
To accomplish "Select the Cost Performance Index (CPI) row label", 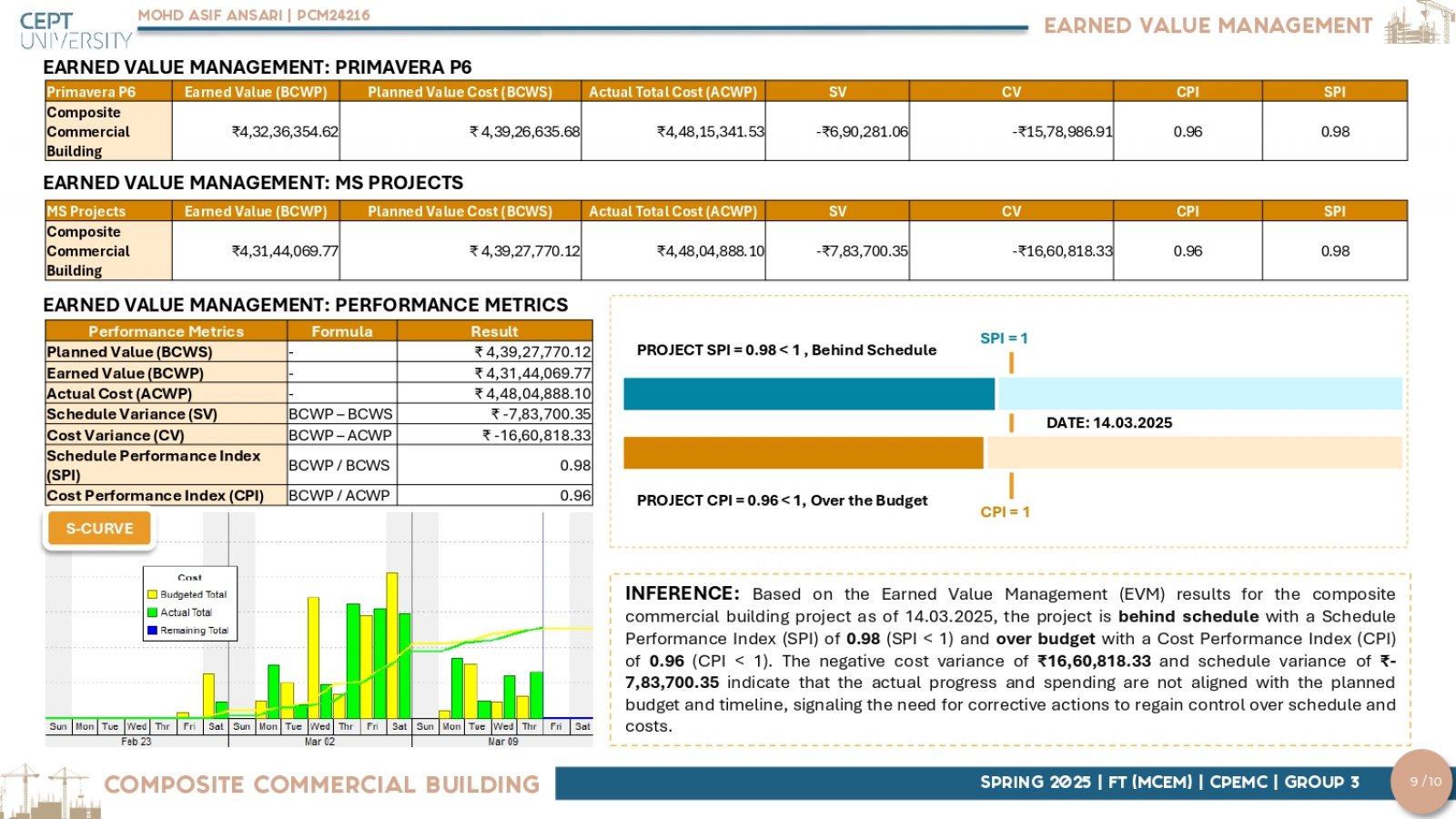I will tap(167, 495).
